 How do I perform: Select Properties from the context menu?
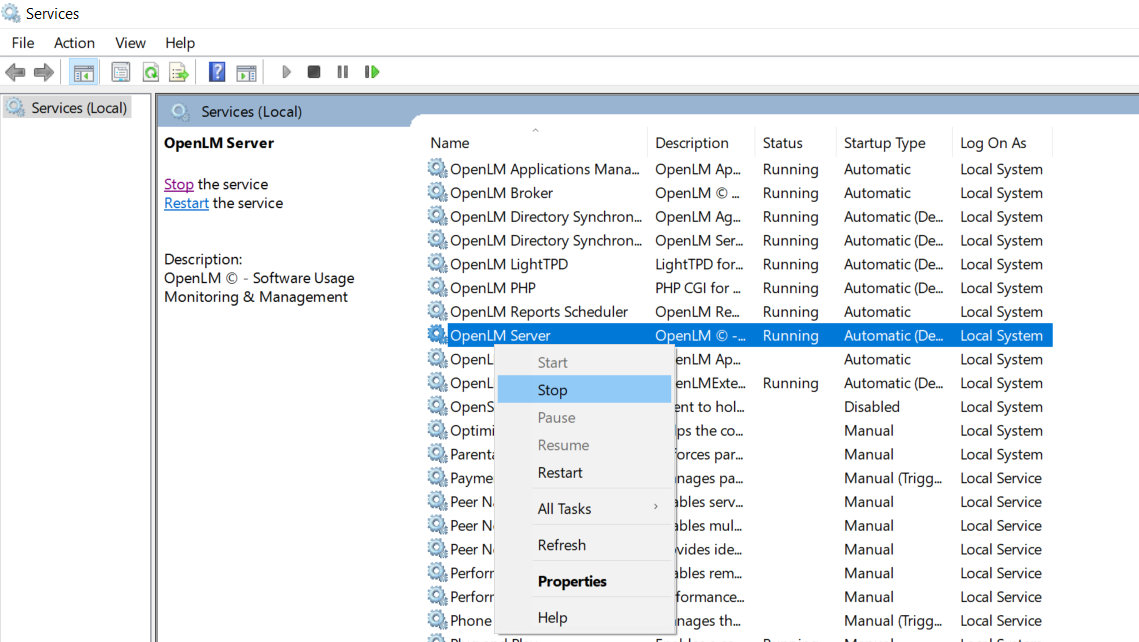[572, 581]
